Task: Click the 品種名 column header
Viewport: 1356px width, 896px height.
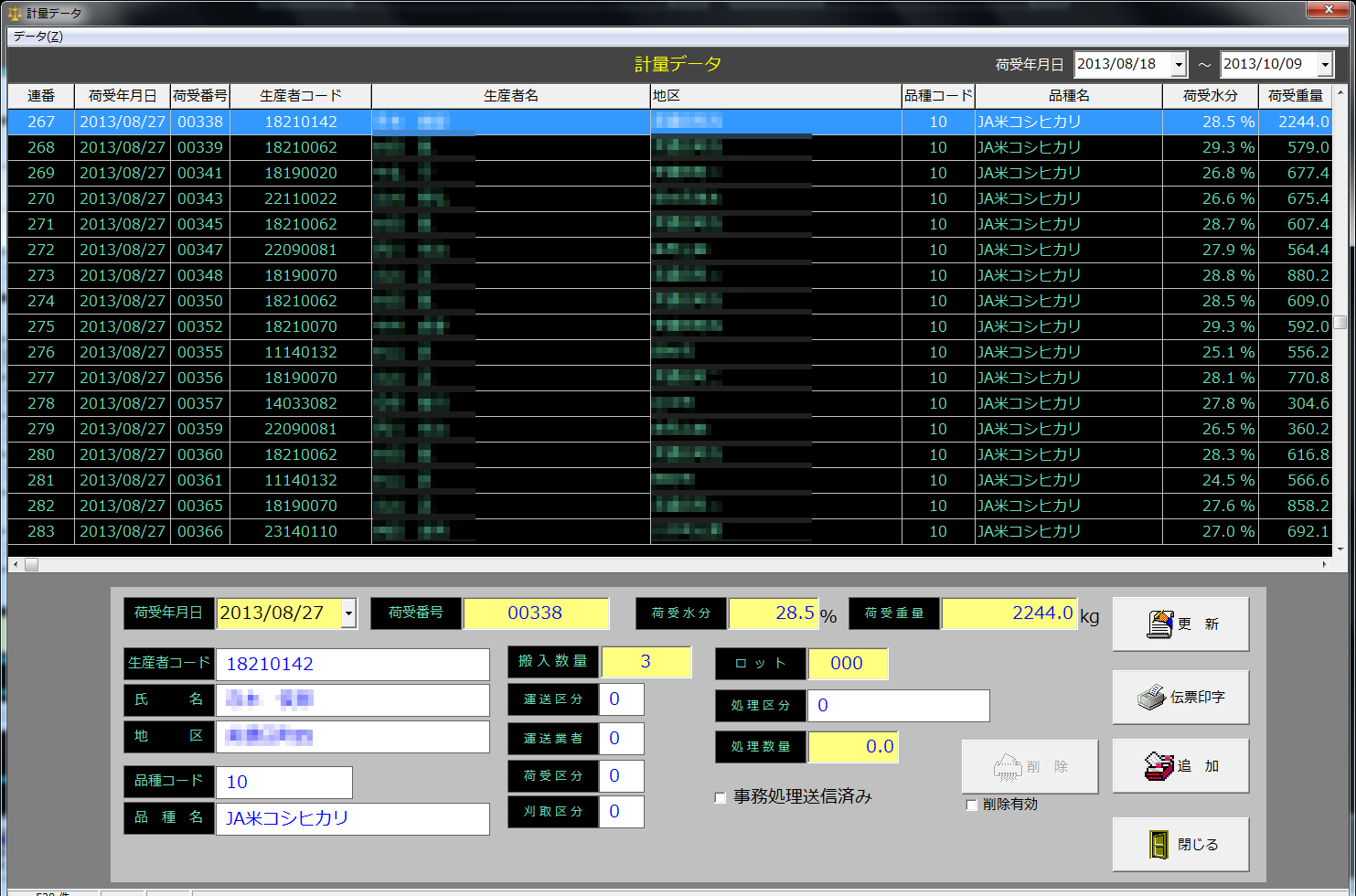Action: pos(1069,96)
